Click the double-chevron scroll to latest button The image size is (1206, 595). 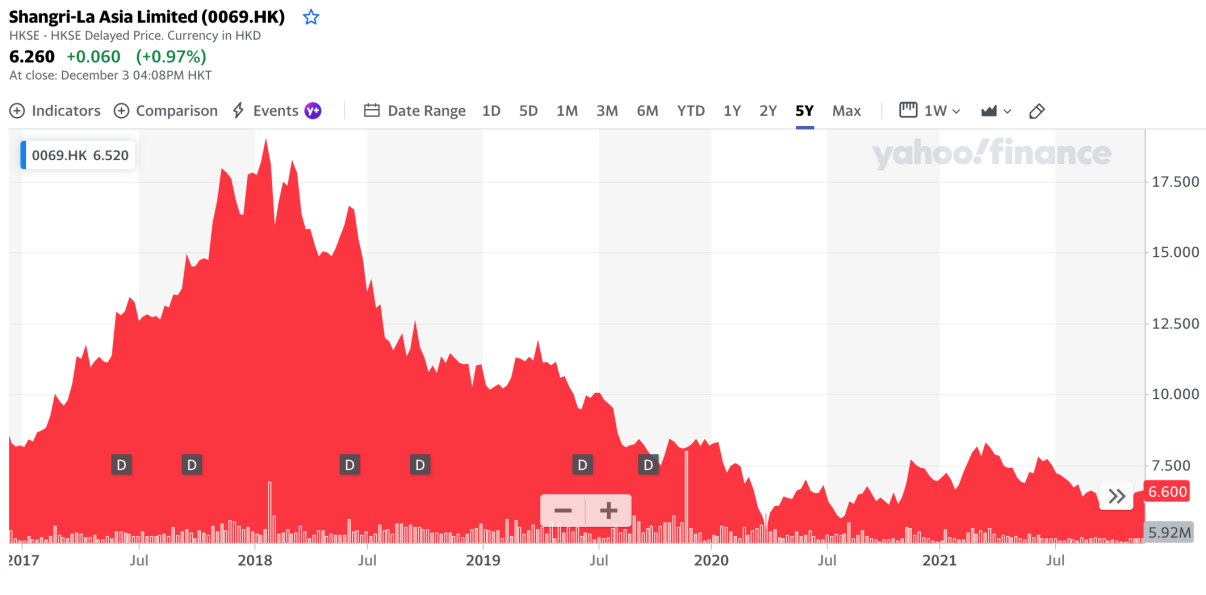pos(1118,496)
